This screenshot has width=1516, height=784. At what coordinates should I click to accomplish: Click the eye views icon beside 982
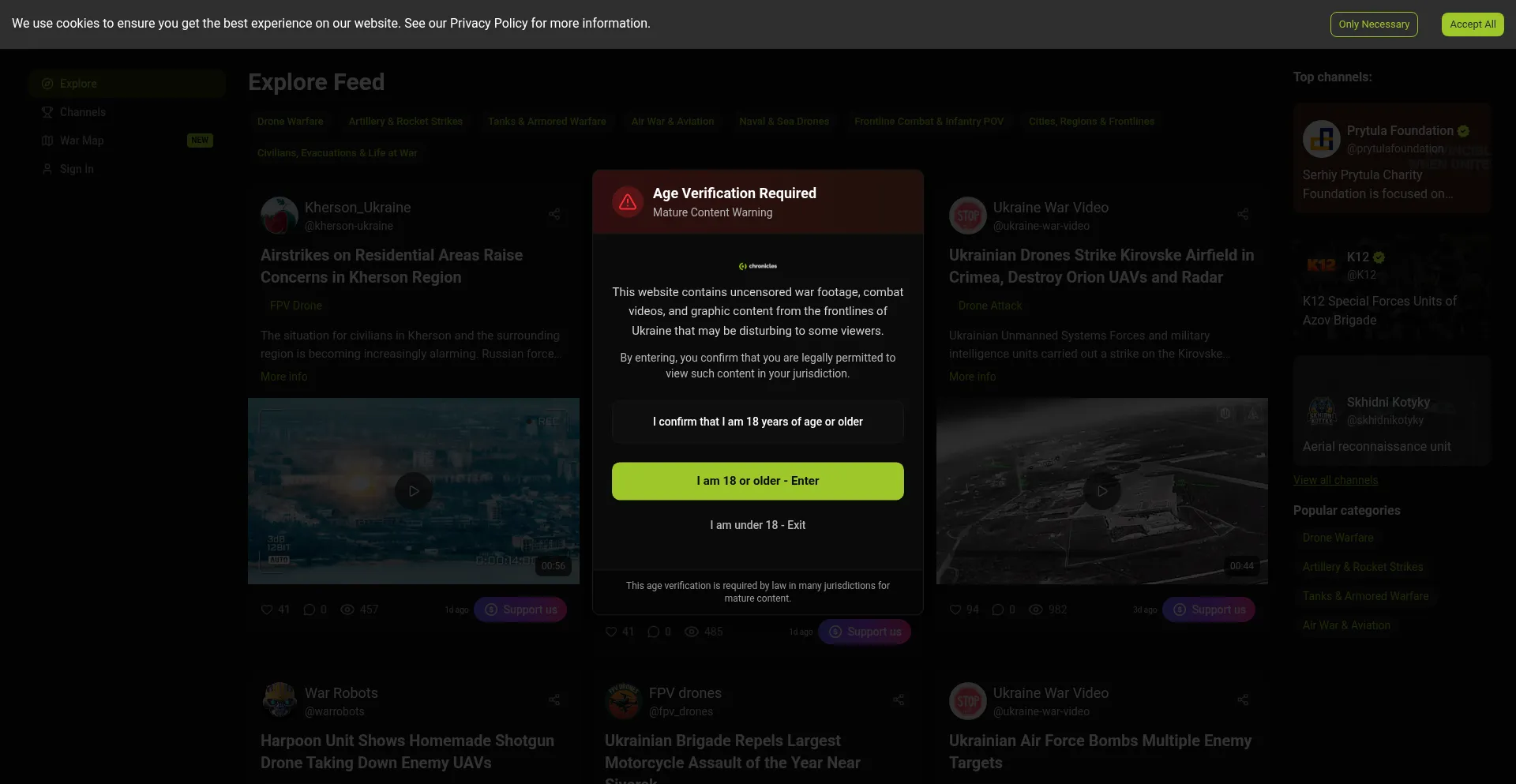(x=1036, y=610)
